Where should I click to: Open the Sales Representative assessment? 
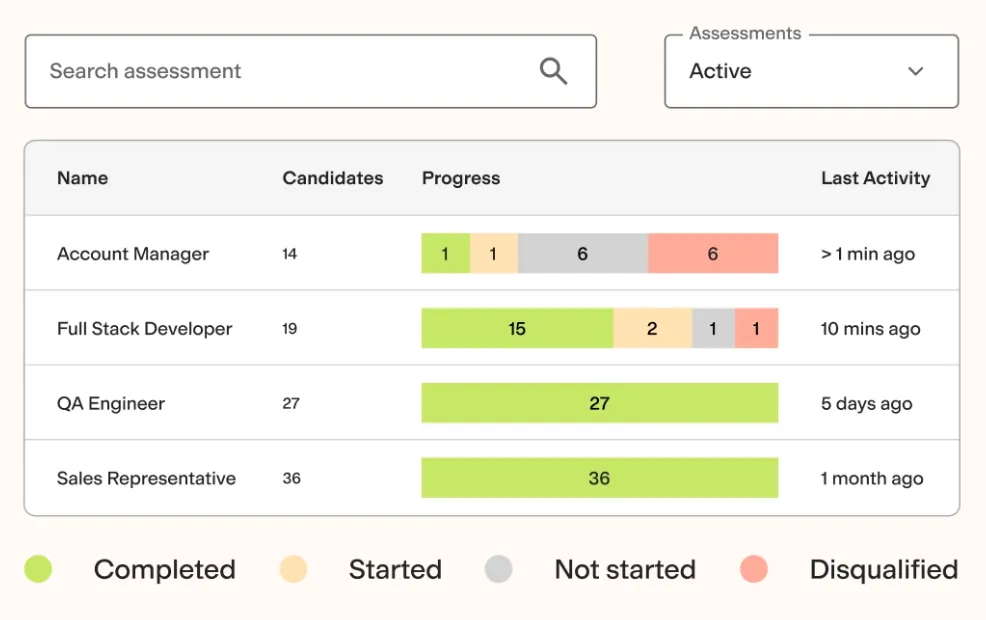[x=147, y=478]
